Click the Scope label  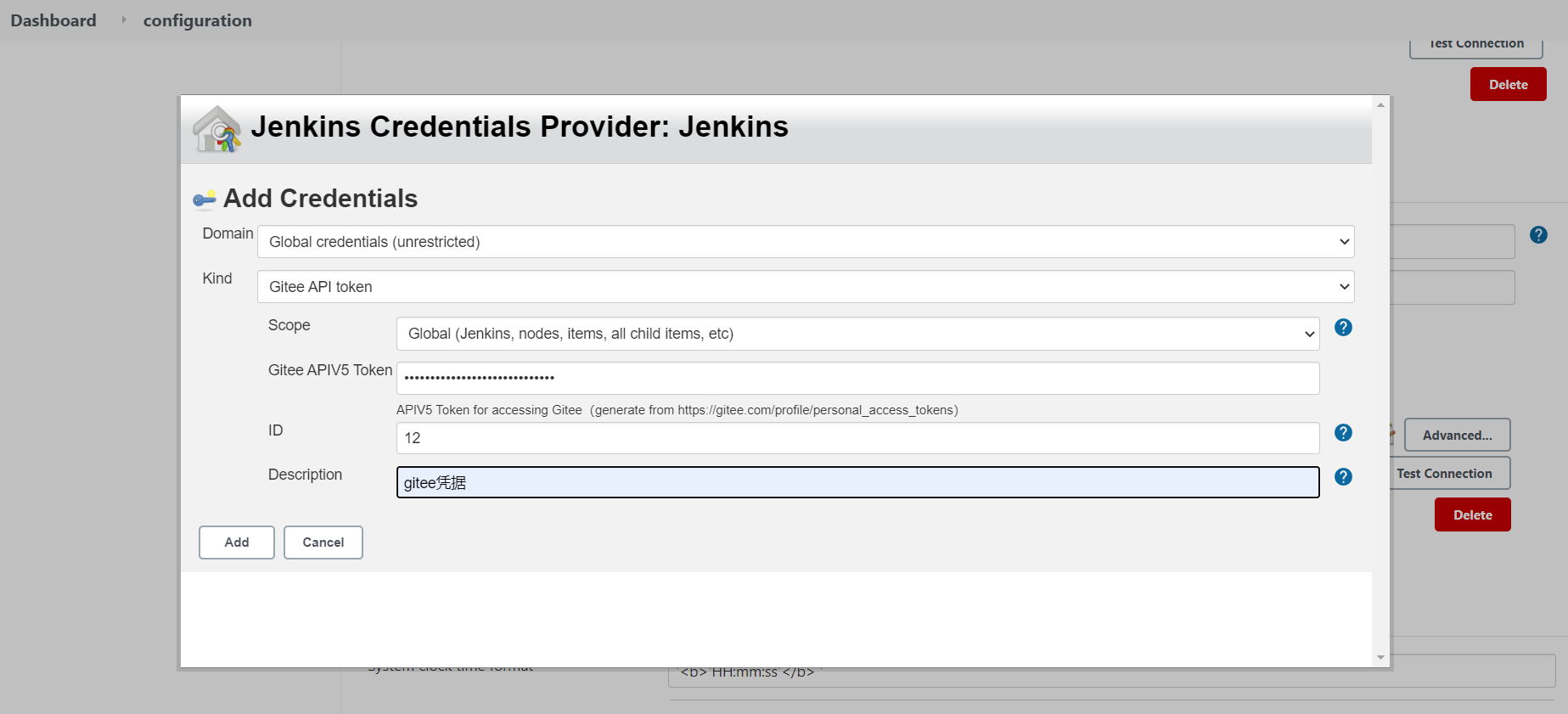(289, 325)
